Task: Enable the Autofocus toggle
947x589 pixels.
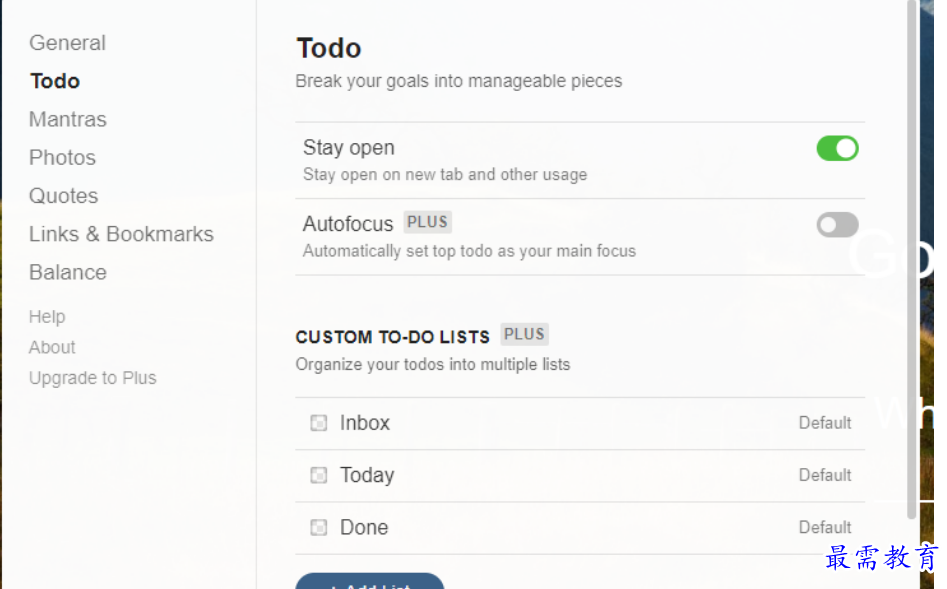Action: click(837, 225)
